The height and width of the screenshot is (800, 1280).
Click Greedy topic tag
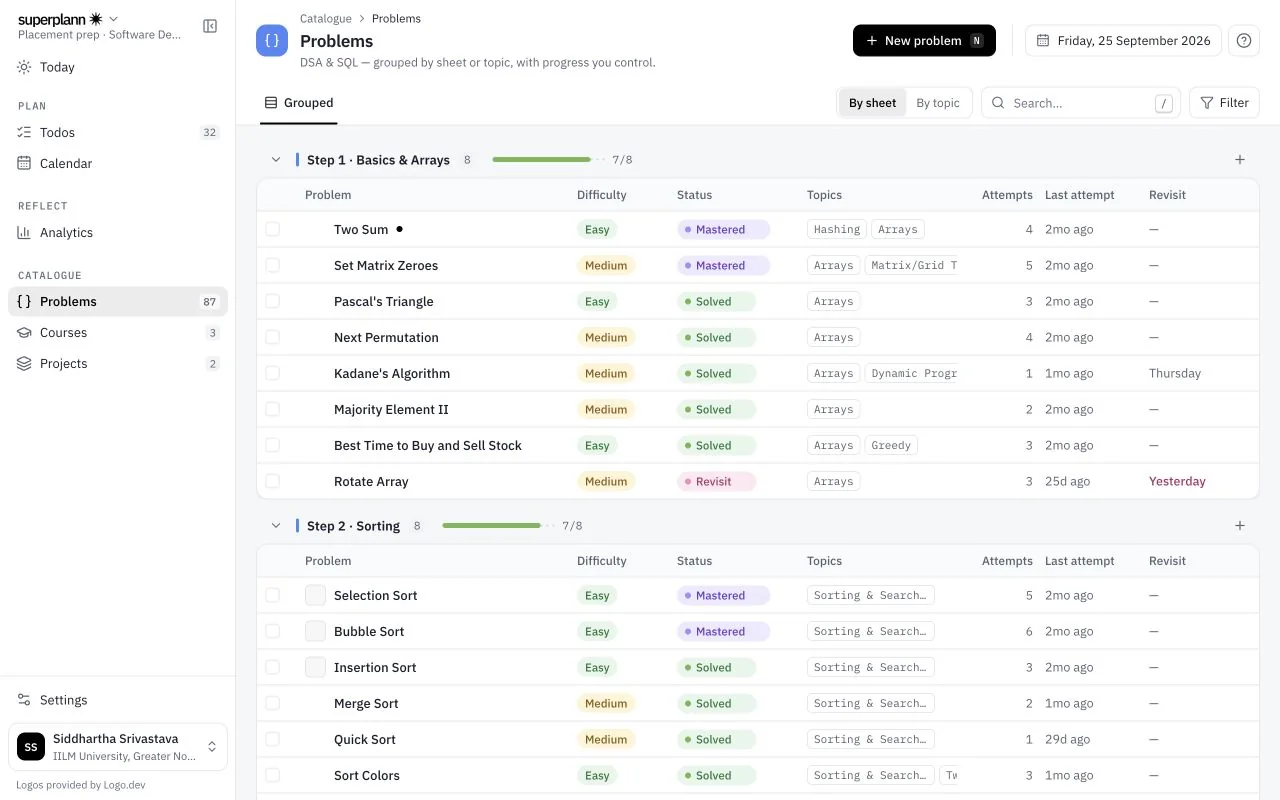(891, 445)
